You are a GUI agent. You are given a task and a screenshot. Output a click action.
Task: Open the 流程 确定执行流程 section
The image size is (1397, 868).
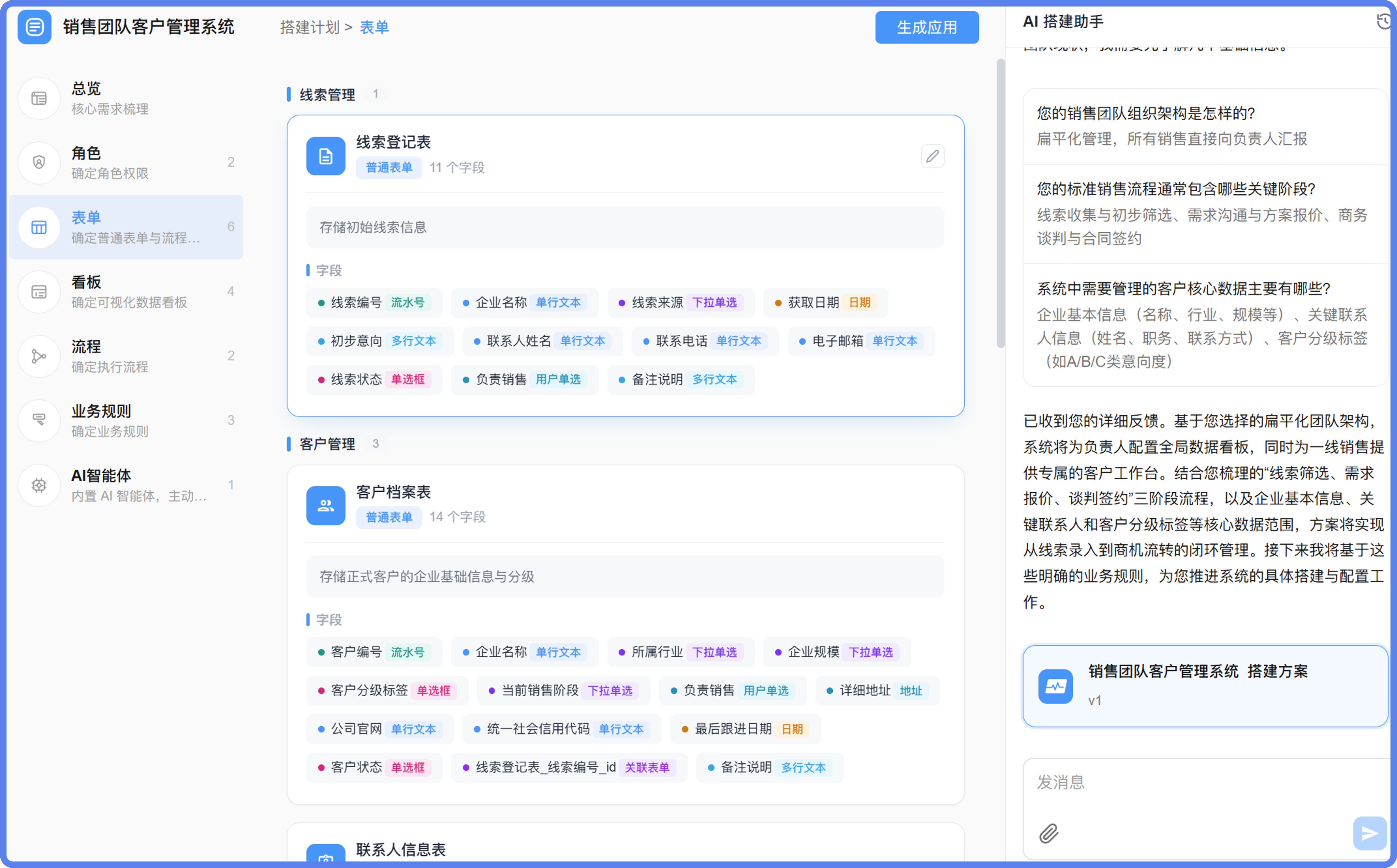(126, 356)
